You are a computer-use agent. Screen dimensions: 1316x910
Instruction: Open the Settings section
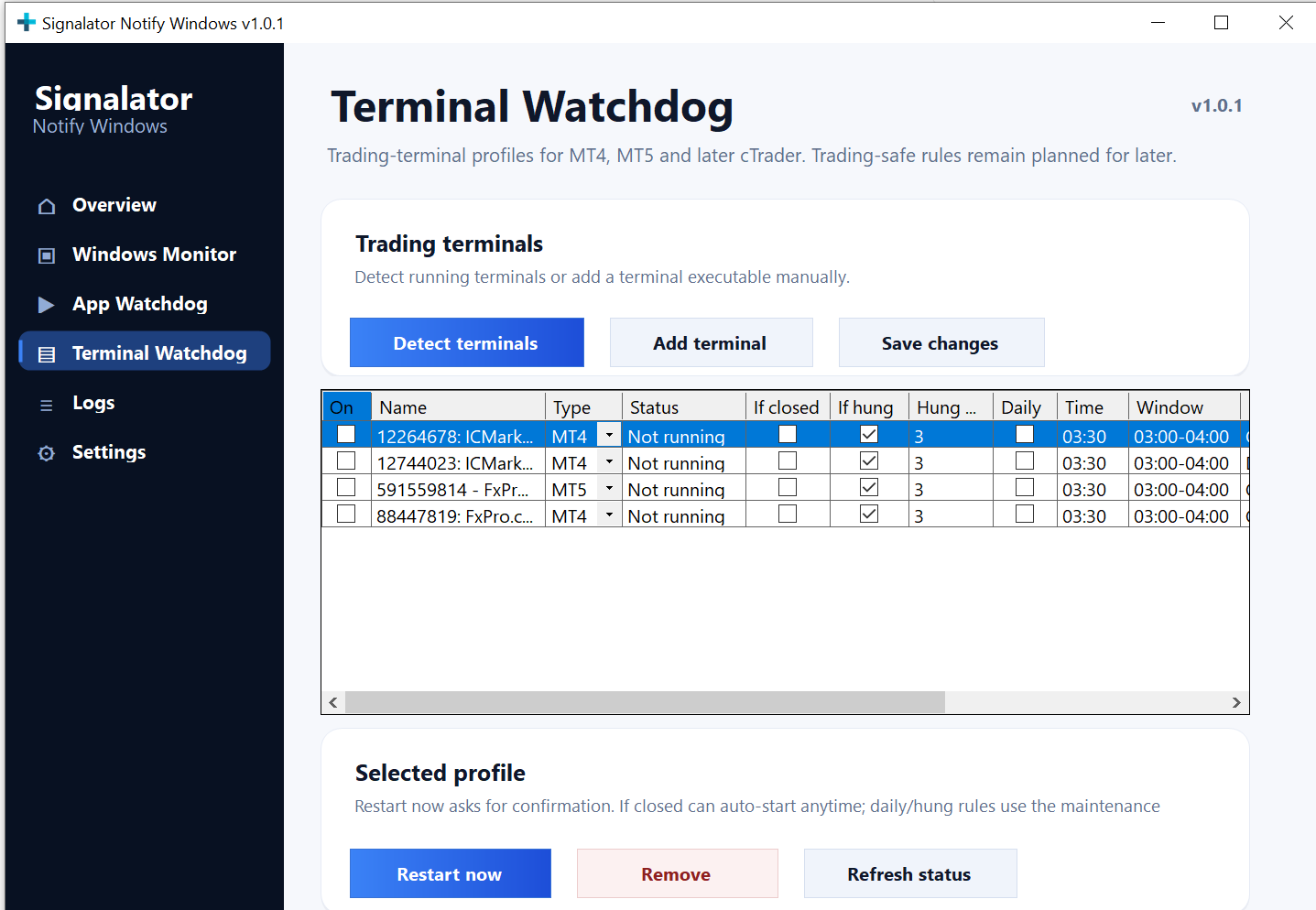click(109, 452)
